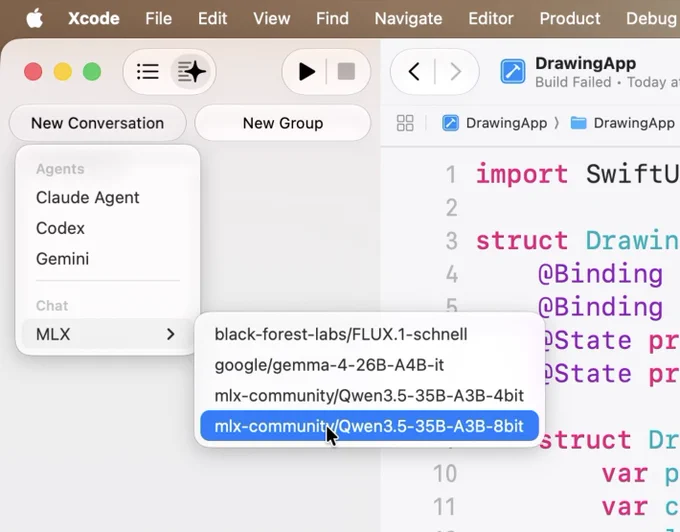The image size is (680, 532).
Task: Click the struct keyword on line 3
Action: pyautogui.click(x=522, y=241)
